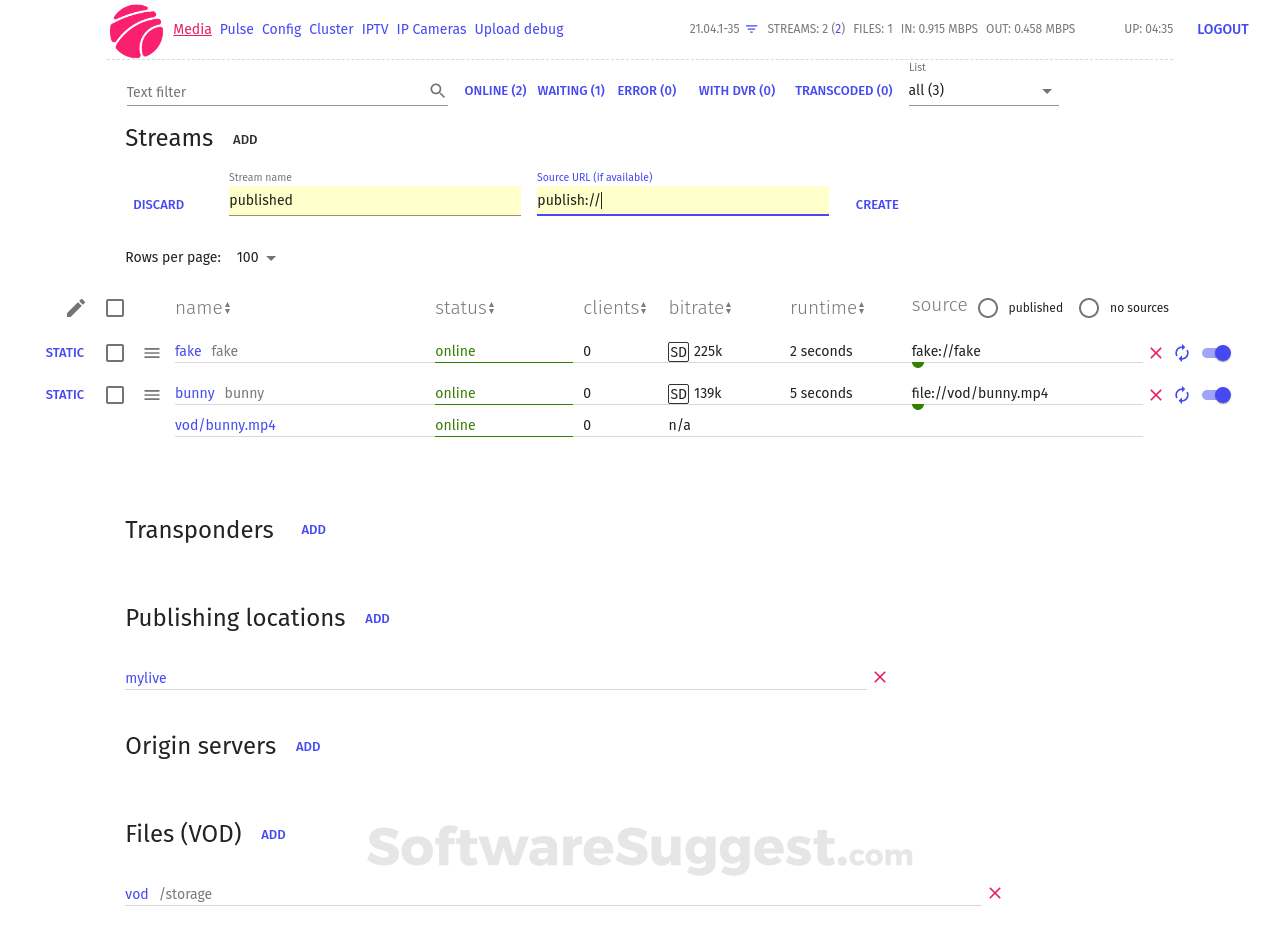Check the select-all checkbox in the table header
Screen dimensions: 1280x945
[x=115, y=308]
